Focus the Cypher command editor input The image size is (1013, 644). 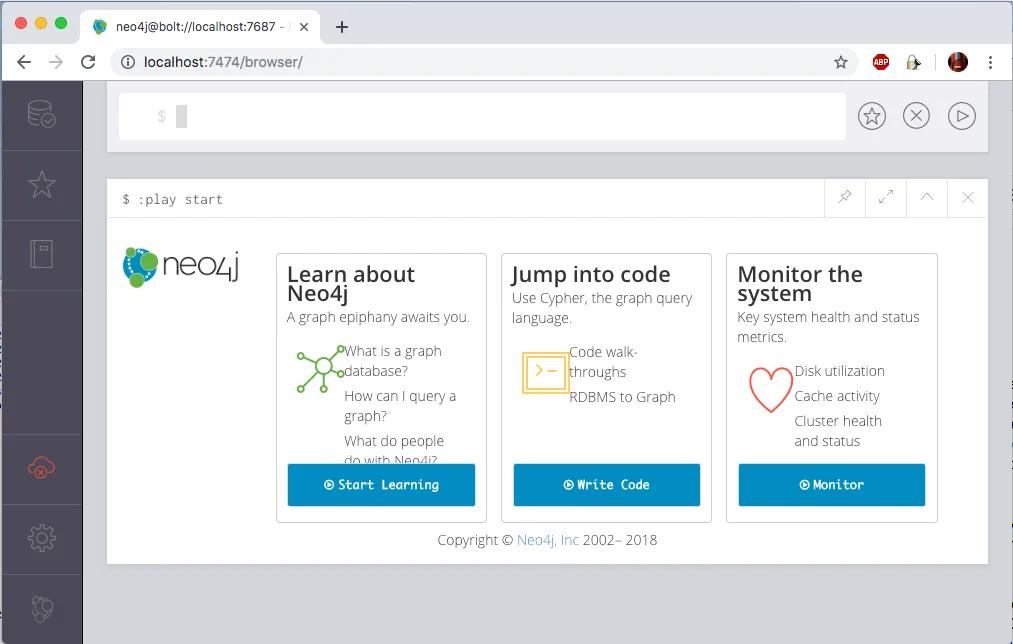point(500,117)
